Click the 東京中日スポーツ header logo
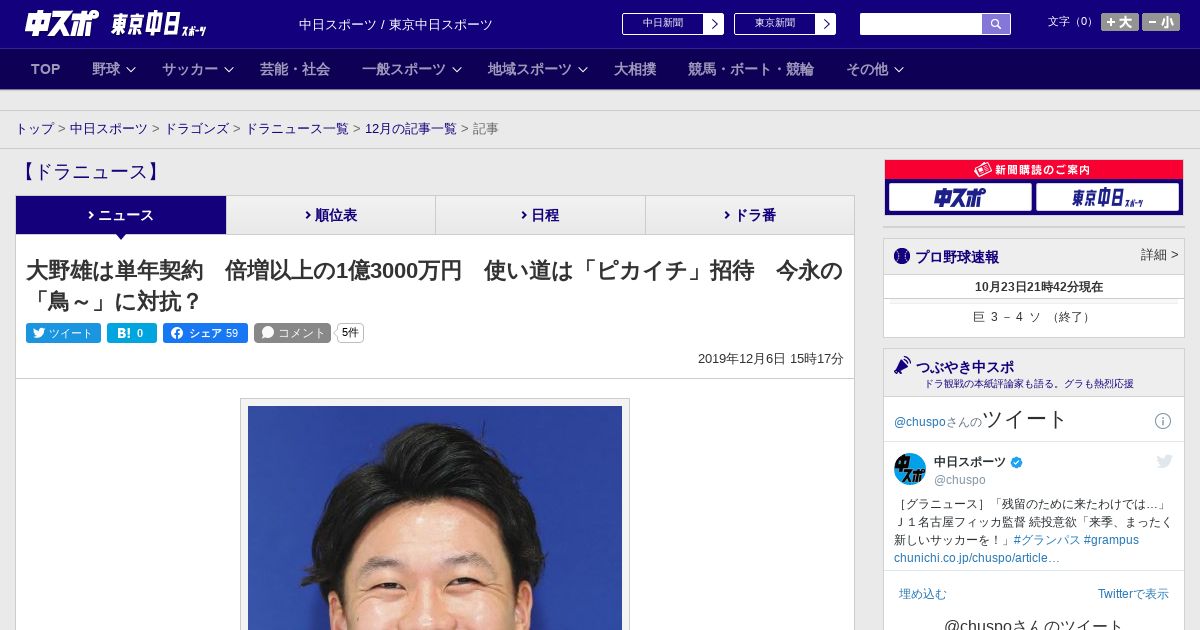The height and width of the screenshot is (630, 1200). (159, 24)
